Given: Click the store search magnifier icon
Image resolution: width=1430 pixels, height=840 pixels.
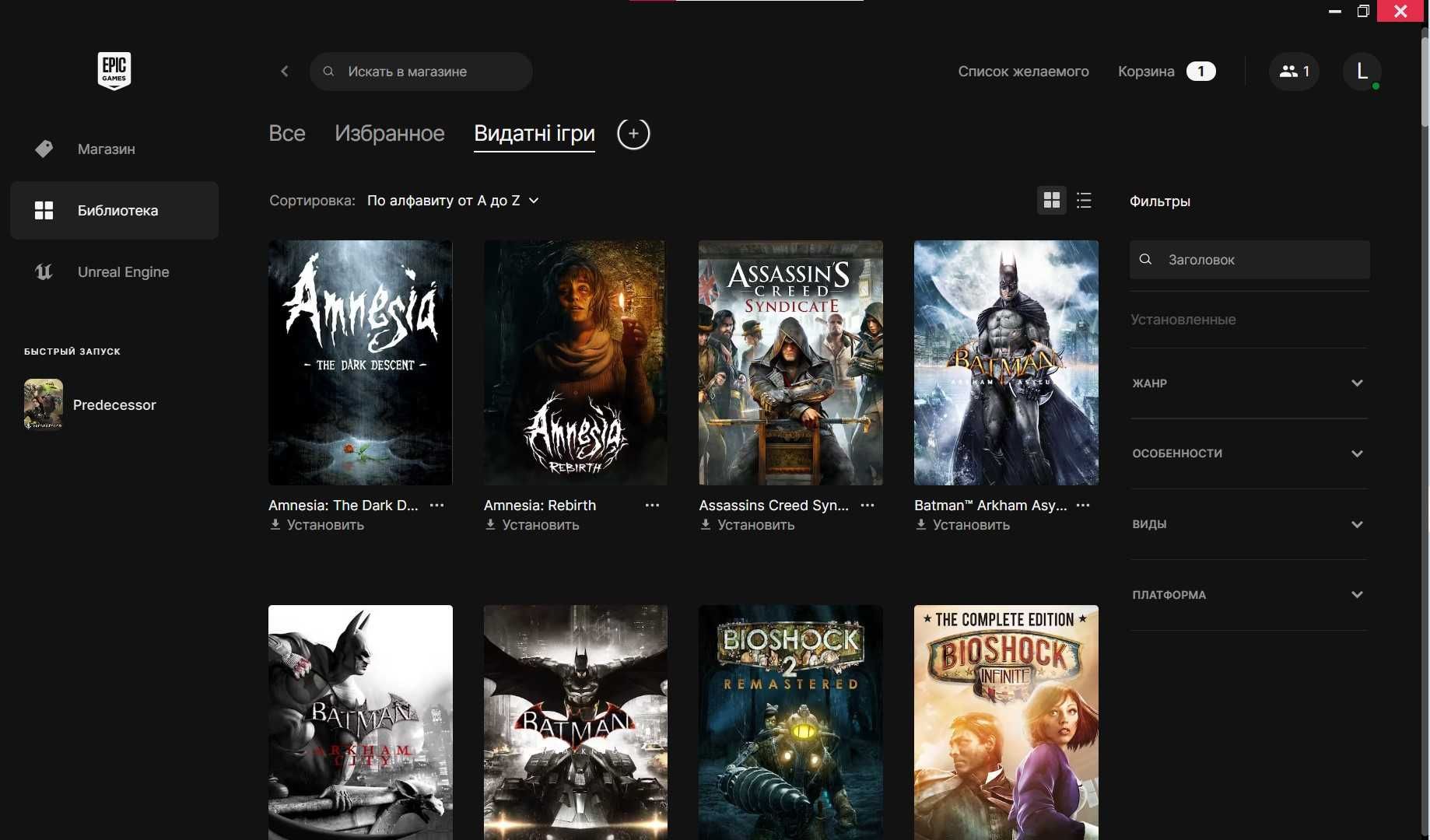Looking at the screenshot, I should [x=328, y=72].
